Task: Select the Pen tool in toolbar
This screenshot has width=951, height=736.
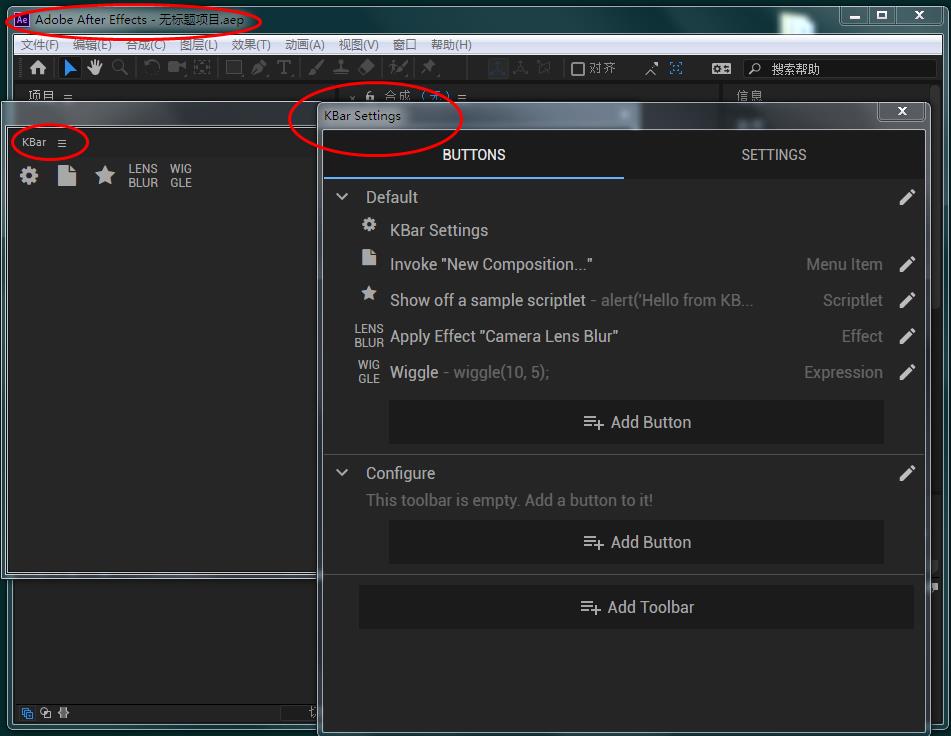Action: [259, 68]
